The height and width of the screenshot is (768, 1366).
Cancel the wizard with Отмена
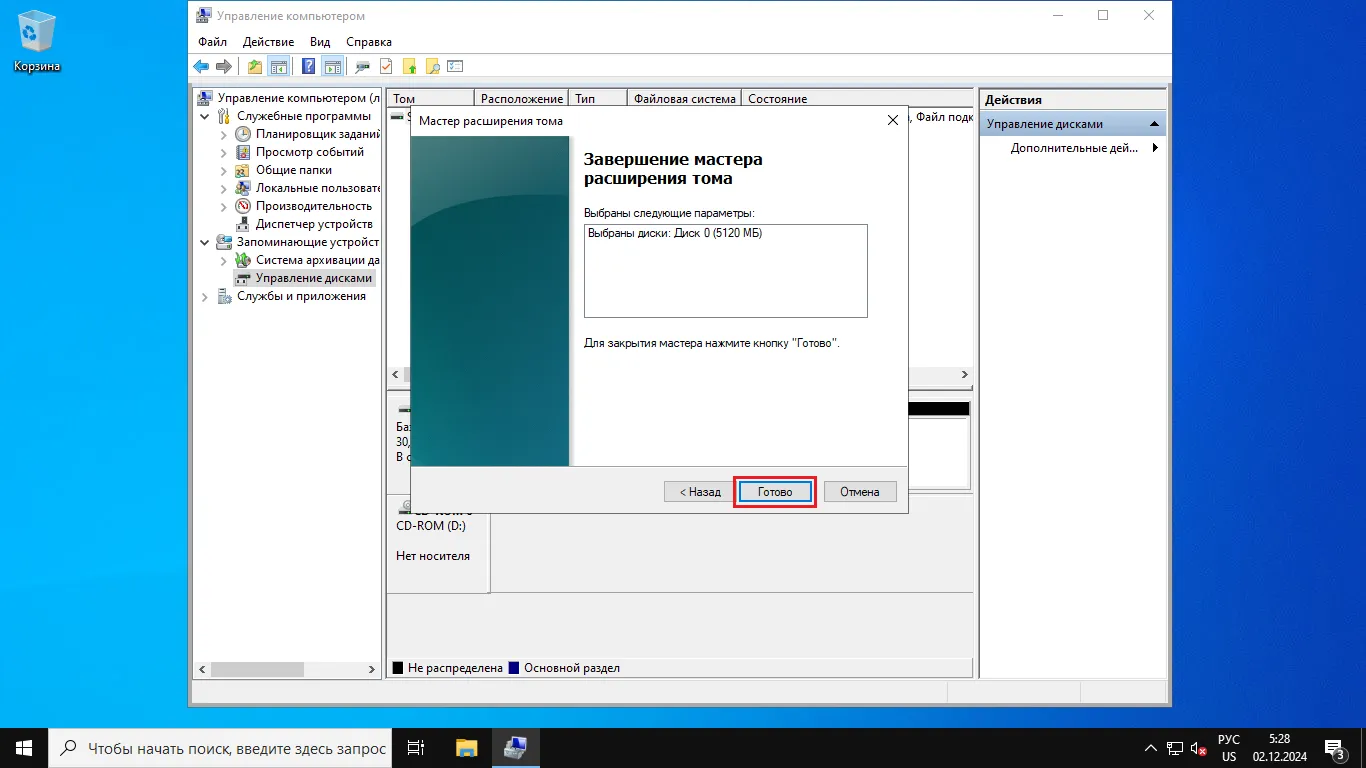pos(859,492)
